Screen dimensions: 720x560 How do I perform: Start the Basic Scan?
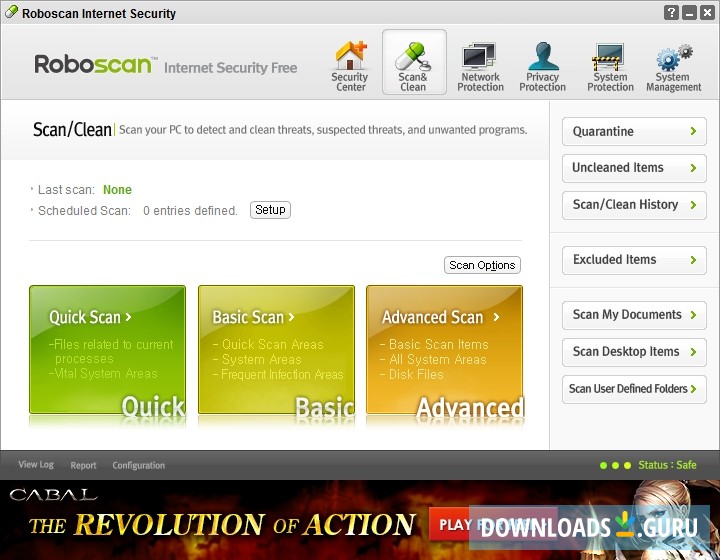point(276,350)
